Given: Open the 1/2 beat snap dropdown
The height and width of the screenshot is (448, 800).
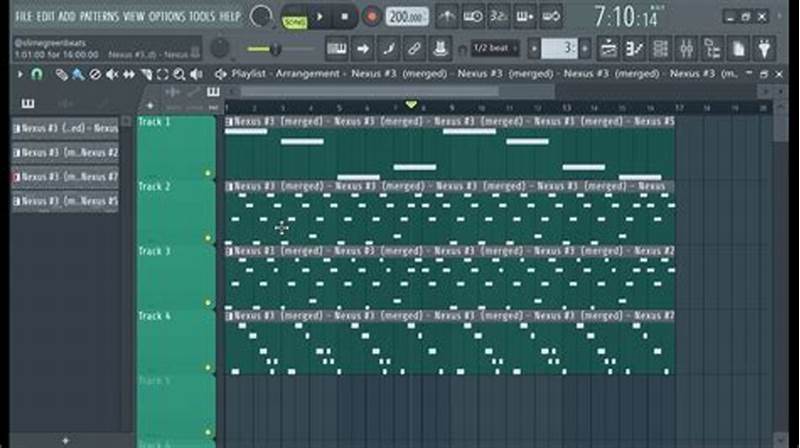Looking at the screenshot, I should (x=495, y=48).
